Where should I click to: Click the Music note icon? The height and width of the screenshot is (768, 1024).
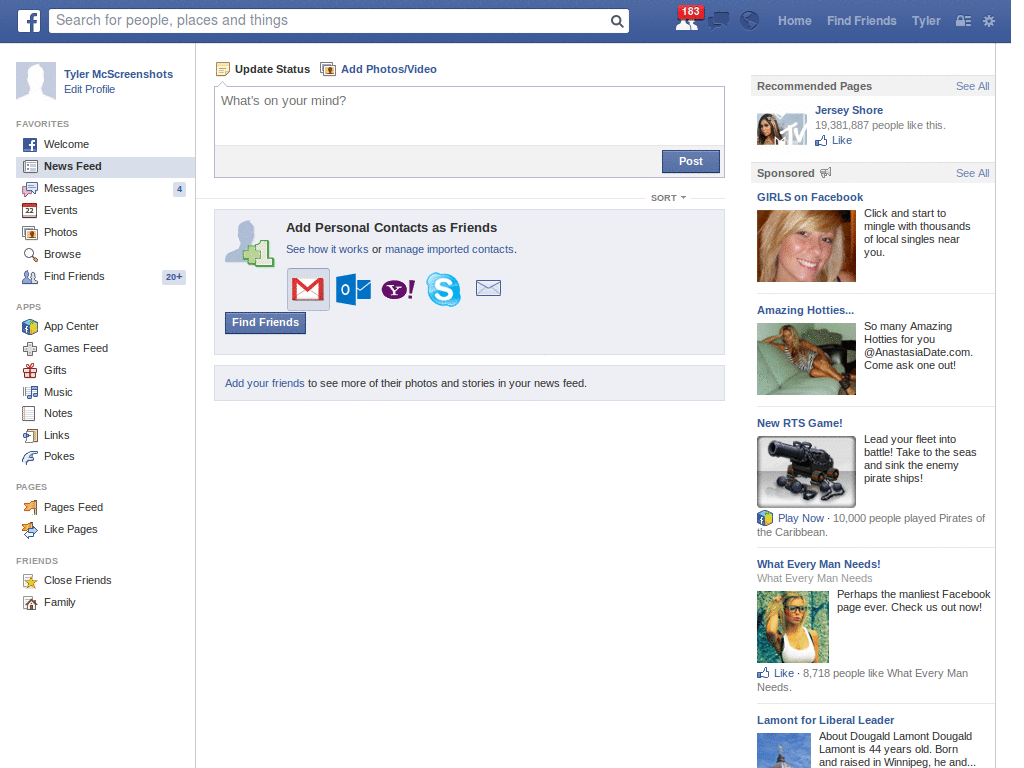(29, 392)
